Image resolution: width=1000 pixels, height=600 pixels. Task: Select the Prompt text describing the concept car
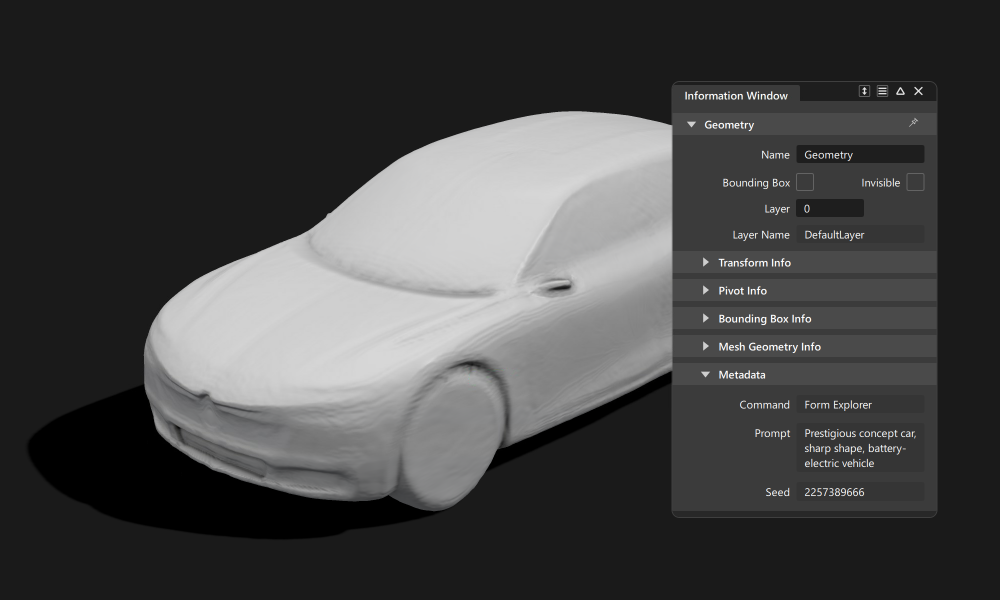pyautogui.click(x=861, y=448)
